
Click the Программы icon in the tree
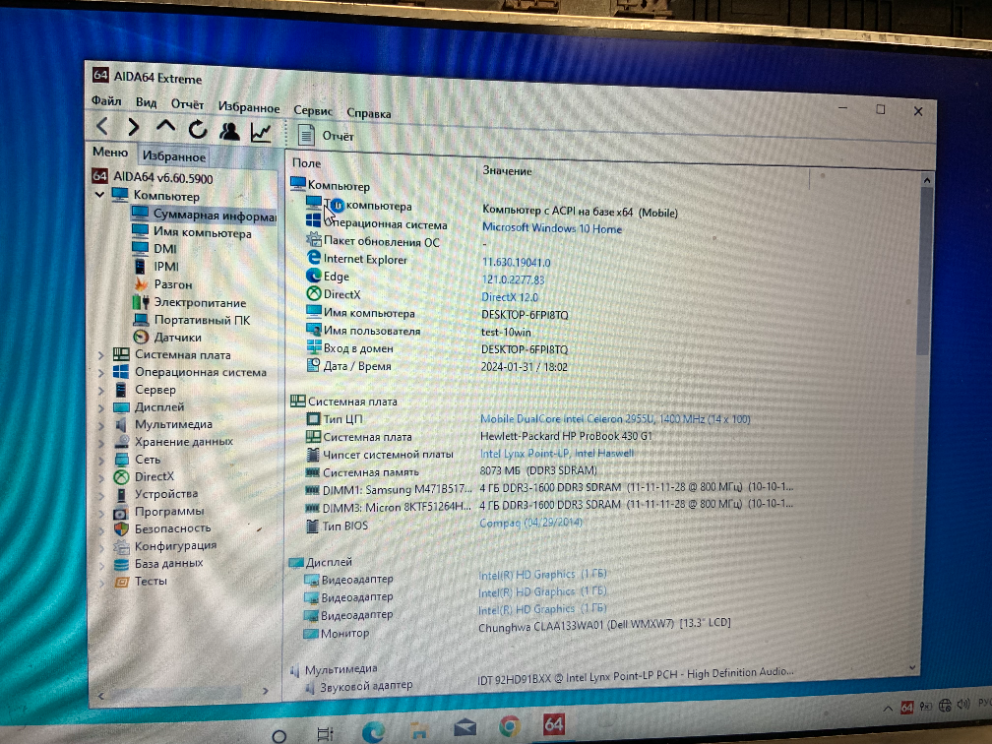[121, 512]
